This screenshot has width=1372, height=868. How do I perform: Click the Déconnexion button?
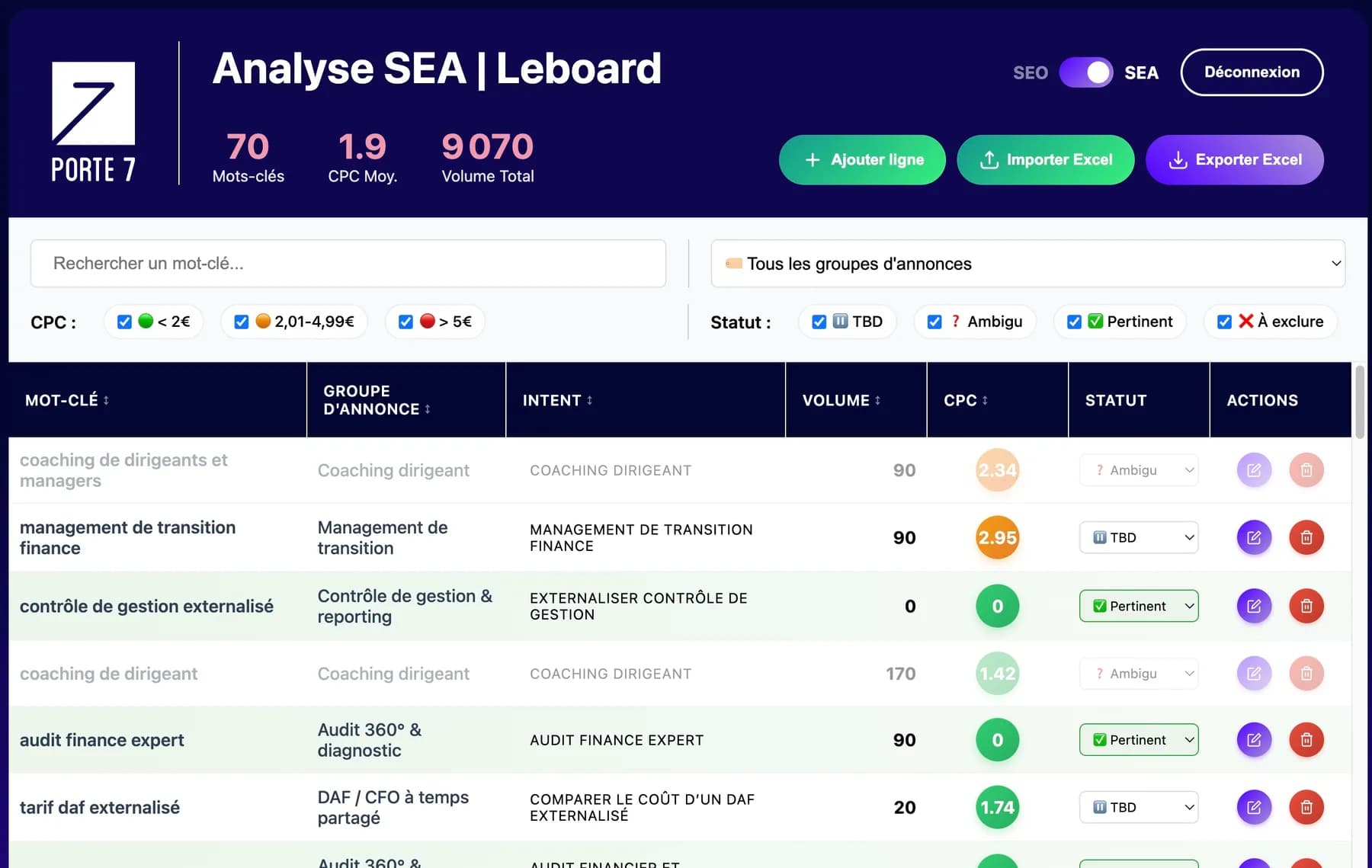(x=1252, y=72)
